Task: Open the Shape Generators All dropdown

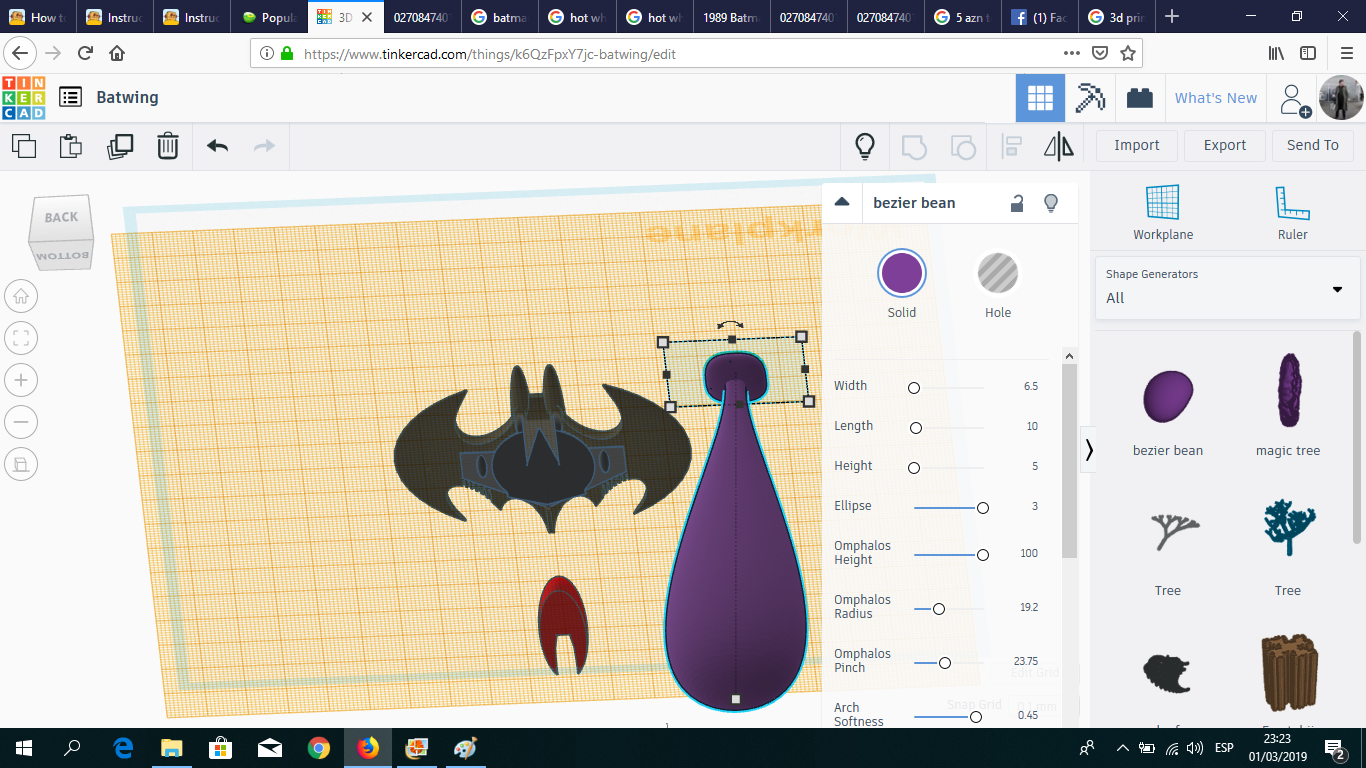Action: (x=1227, y=287)
